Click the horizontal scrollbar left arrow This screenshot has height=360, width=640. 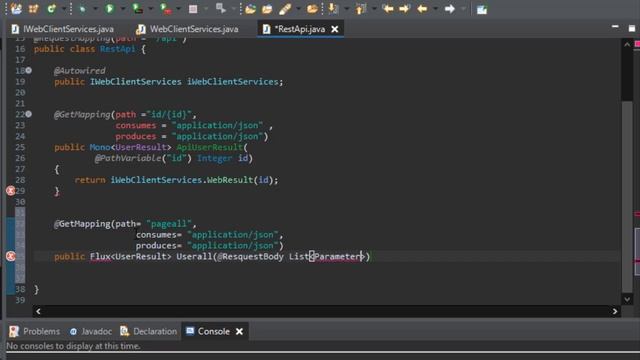point(38,311)
